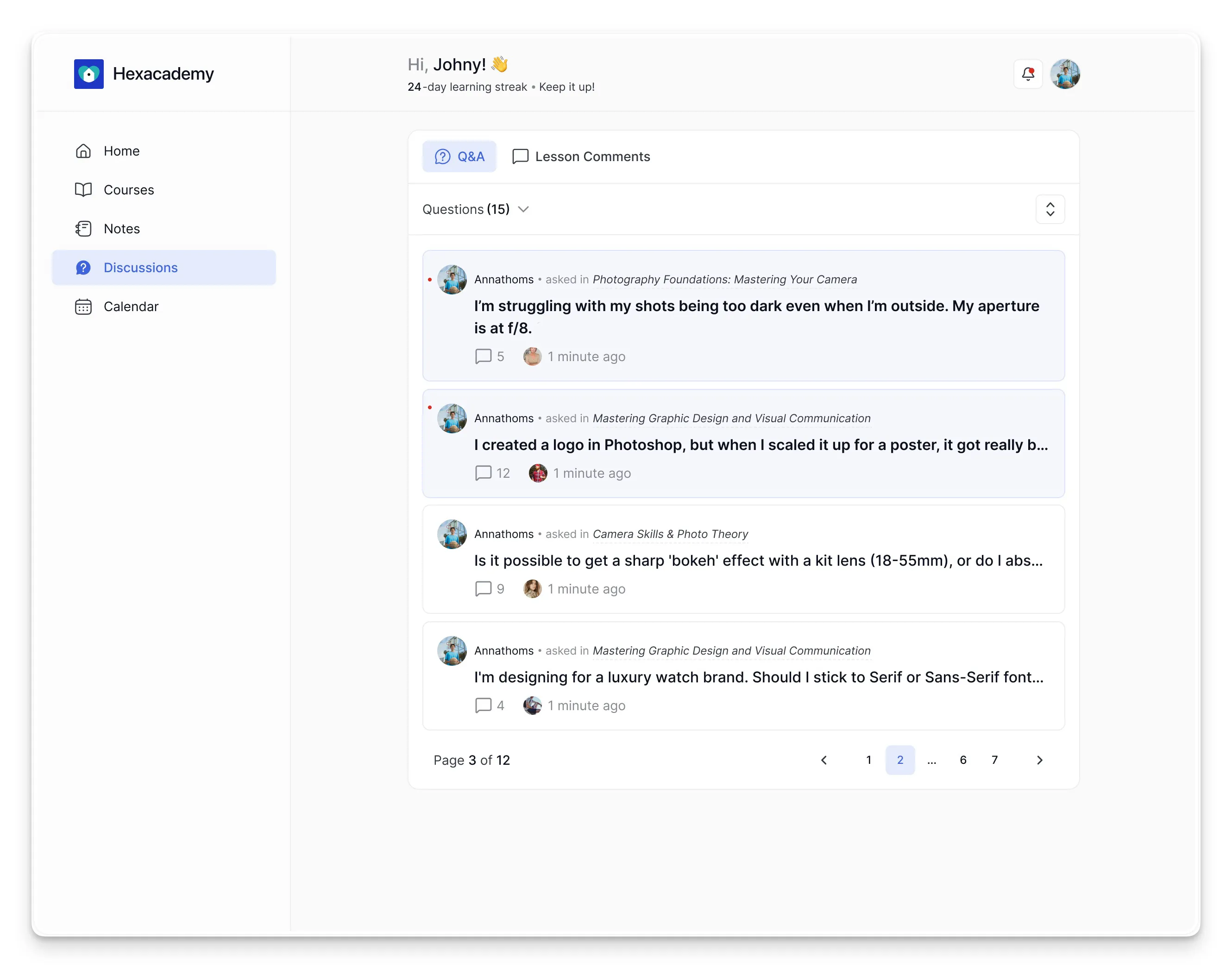
Task: Click Annathoms name on the bokeh question
Action: coord(503,534)
